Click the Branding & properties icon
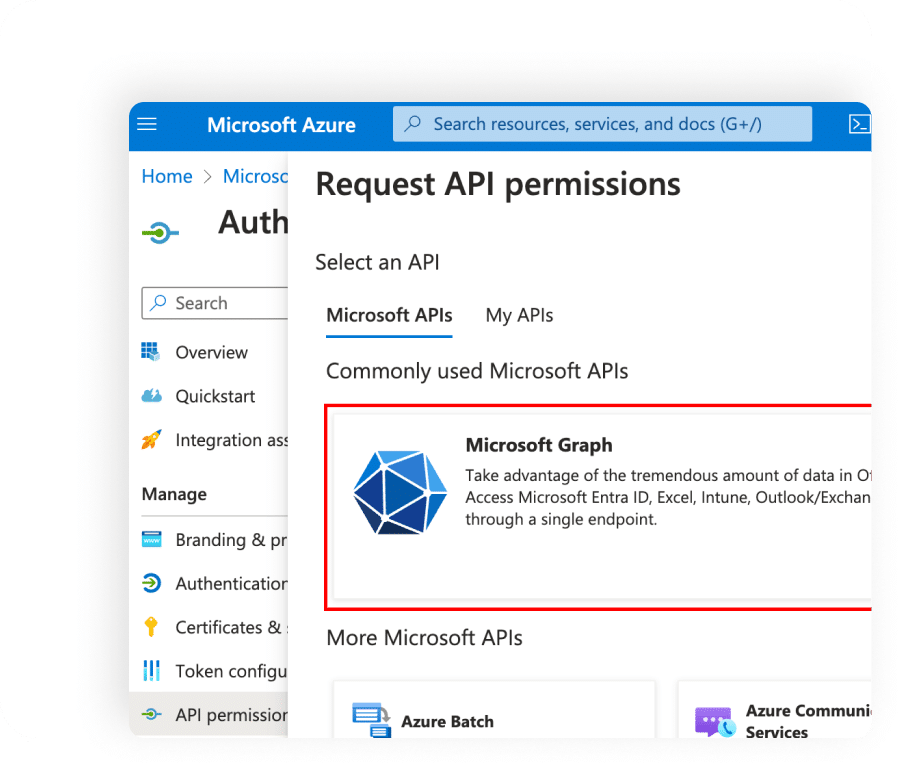 click(x=151, y=540)
